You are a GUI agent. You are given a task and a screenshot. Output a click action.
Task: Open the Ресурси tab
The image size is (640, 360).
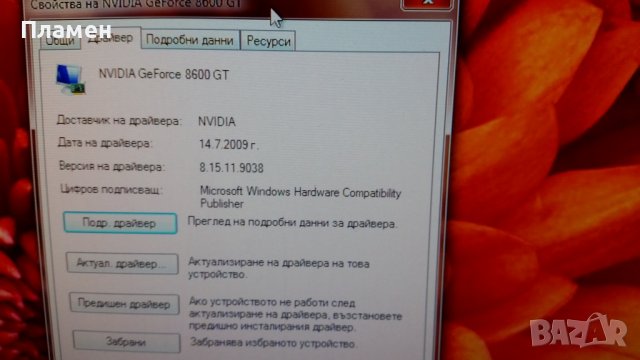(x=268, y=41)
